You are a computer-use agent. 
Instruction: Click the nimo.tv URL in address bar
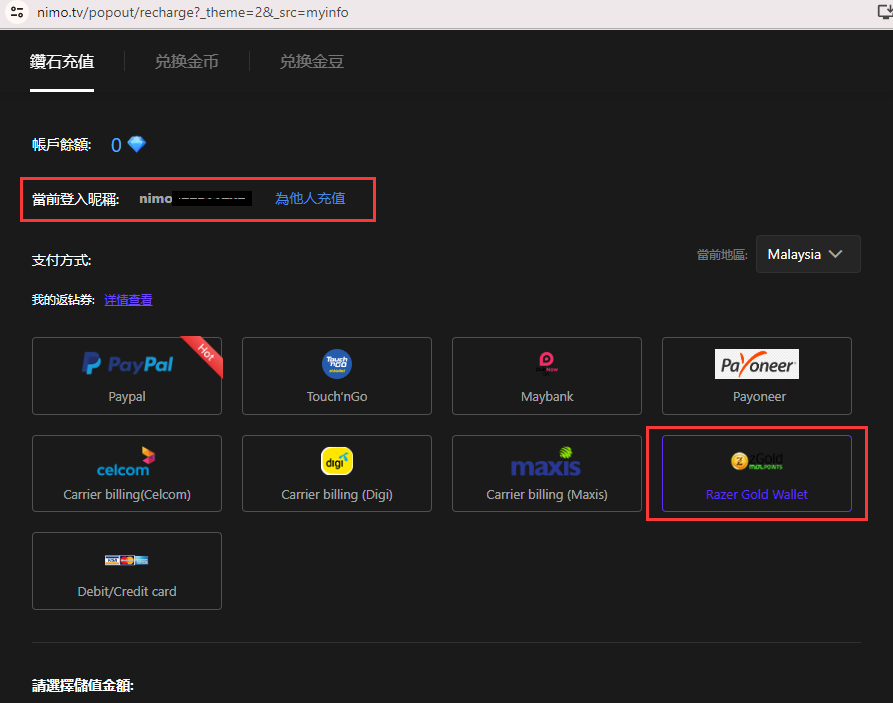point(192,13)
